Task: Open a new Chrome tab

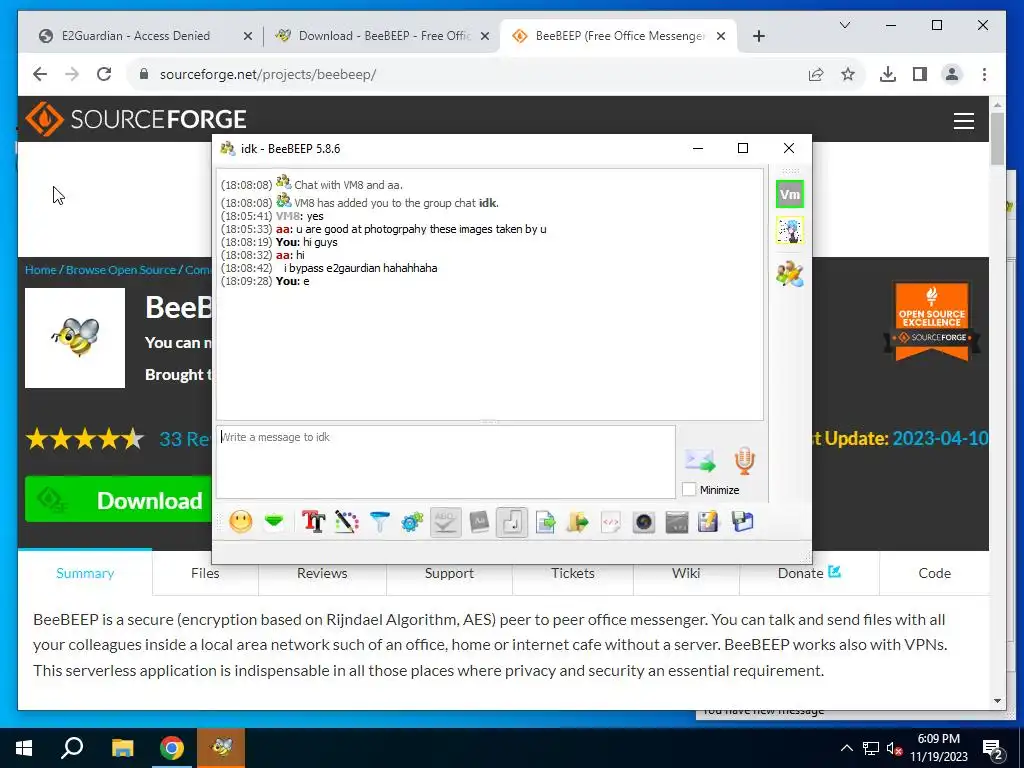Action: [x=758, y=37]
